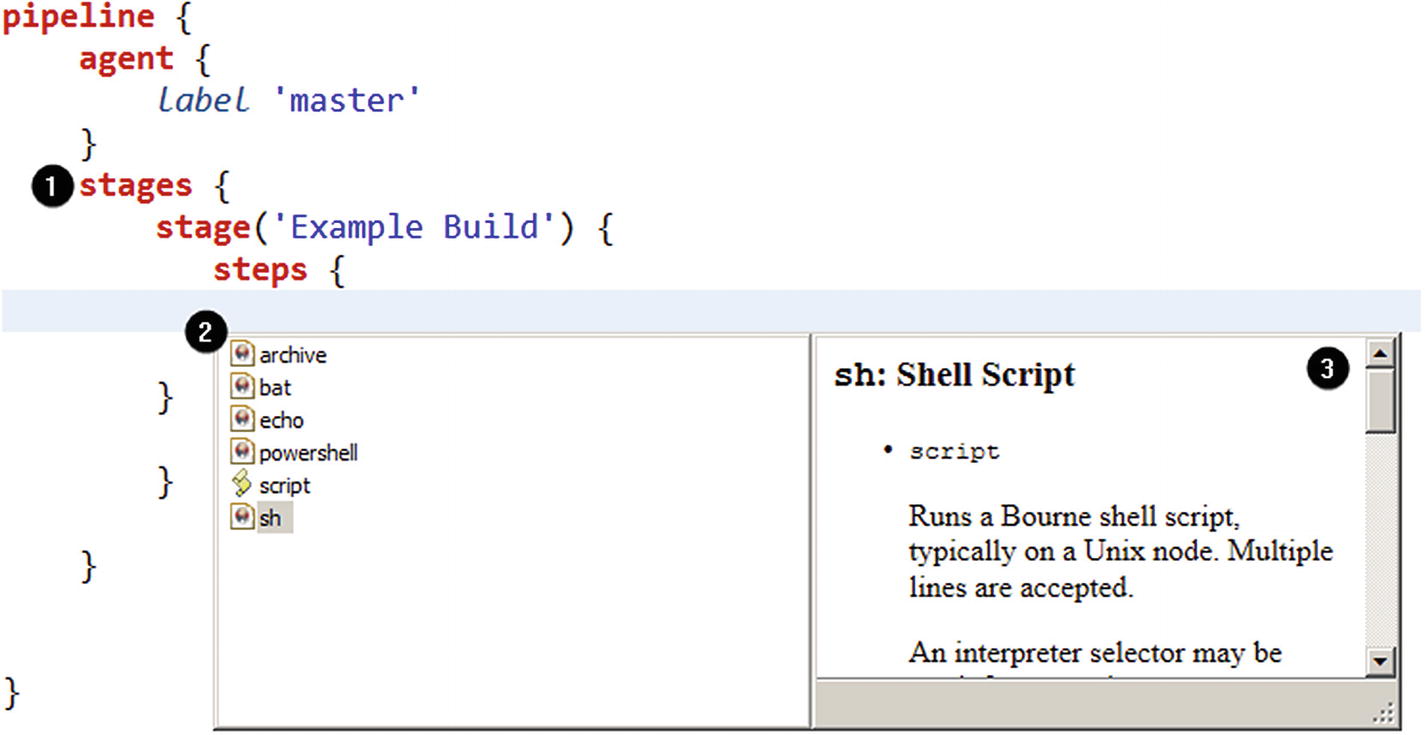Screen dimensions: 1425x735
Task: Click the 'sh: Shell Script' heading
Action: [954, 375]
